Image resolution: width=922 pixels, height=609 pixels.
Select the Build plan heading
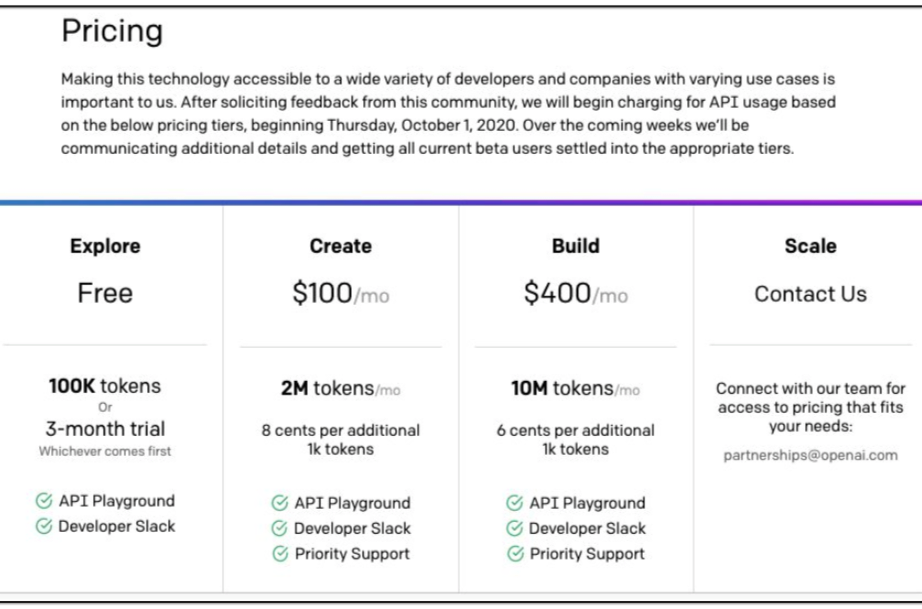576,246
